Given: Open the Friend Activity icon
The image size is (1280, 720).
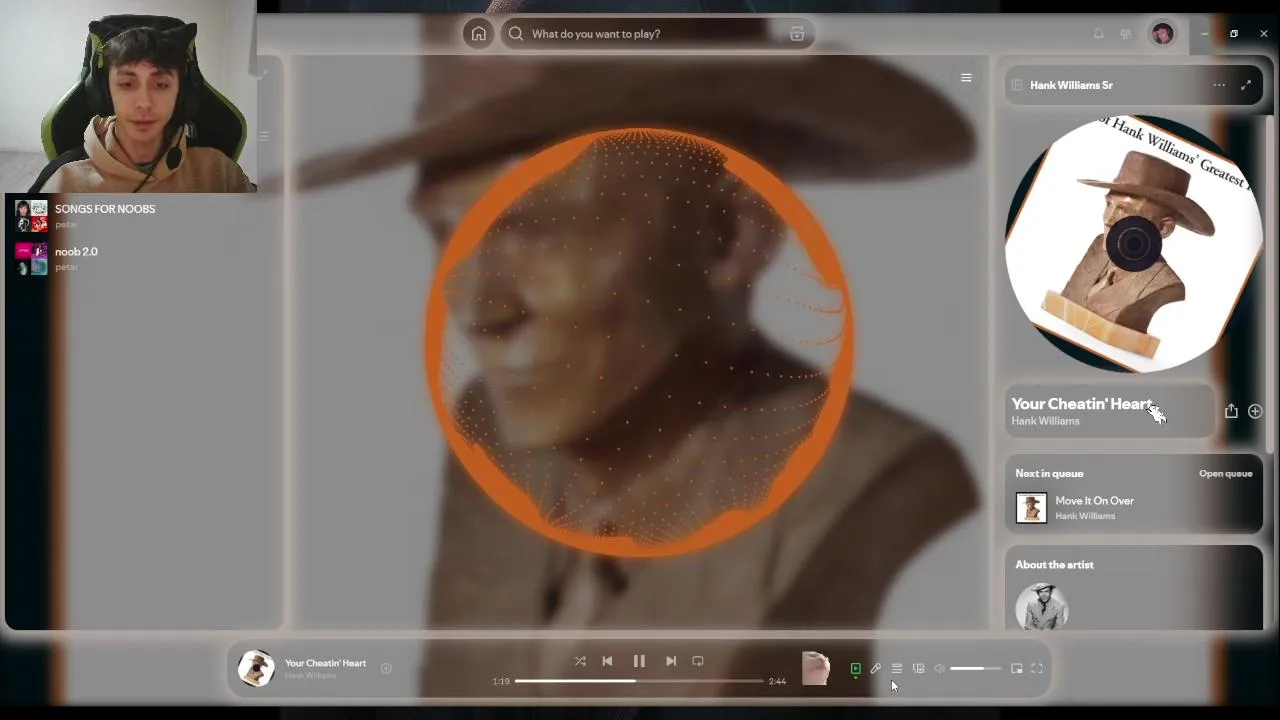Looking at the screenshot, I should 1126,34.
